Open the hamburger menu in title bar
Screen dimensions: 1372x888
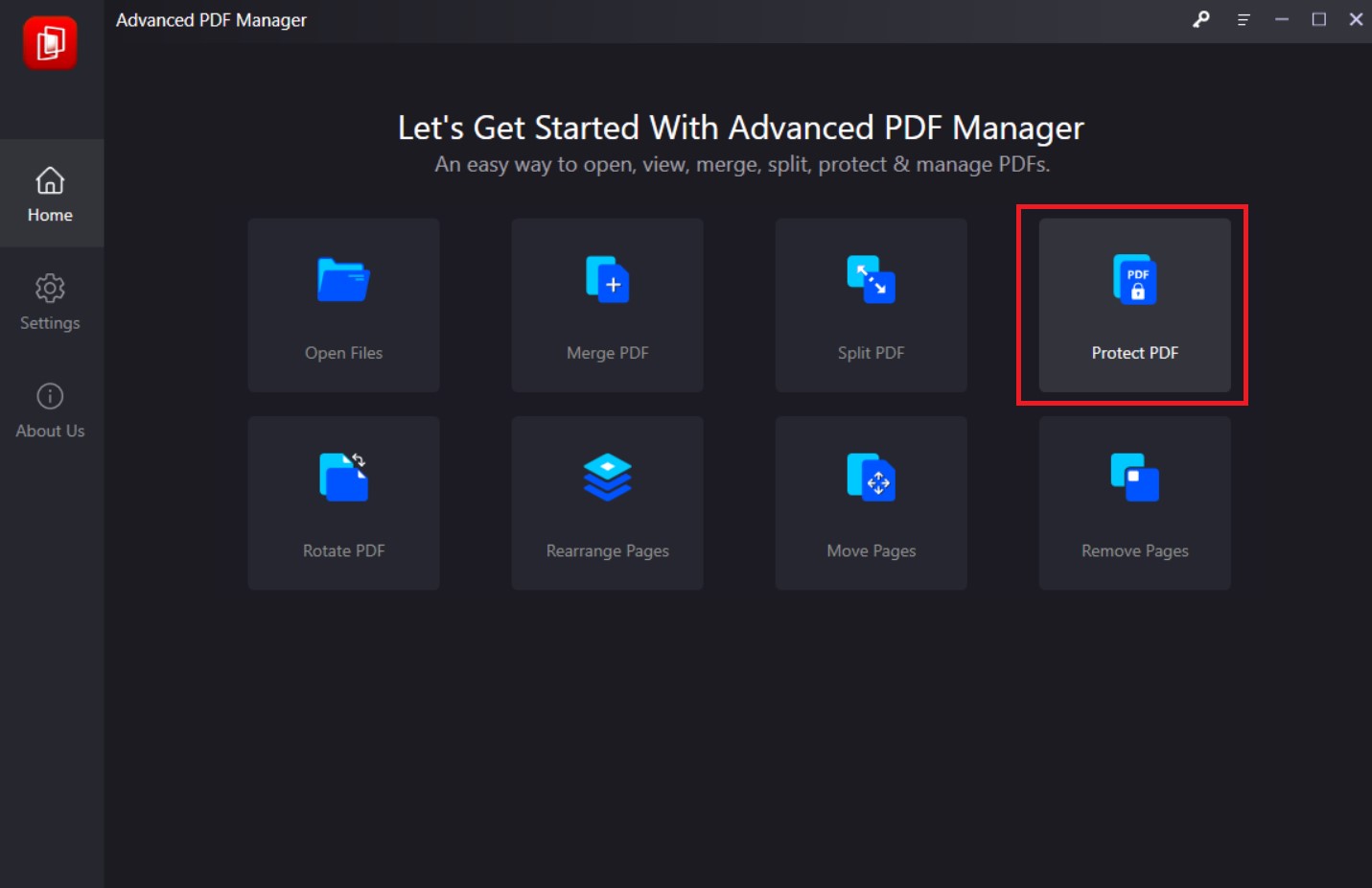point(1244,19)
